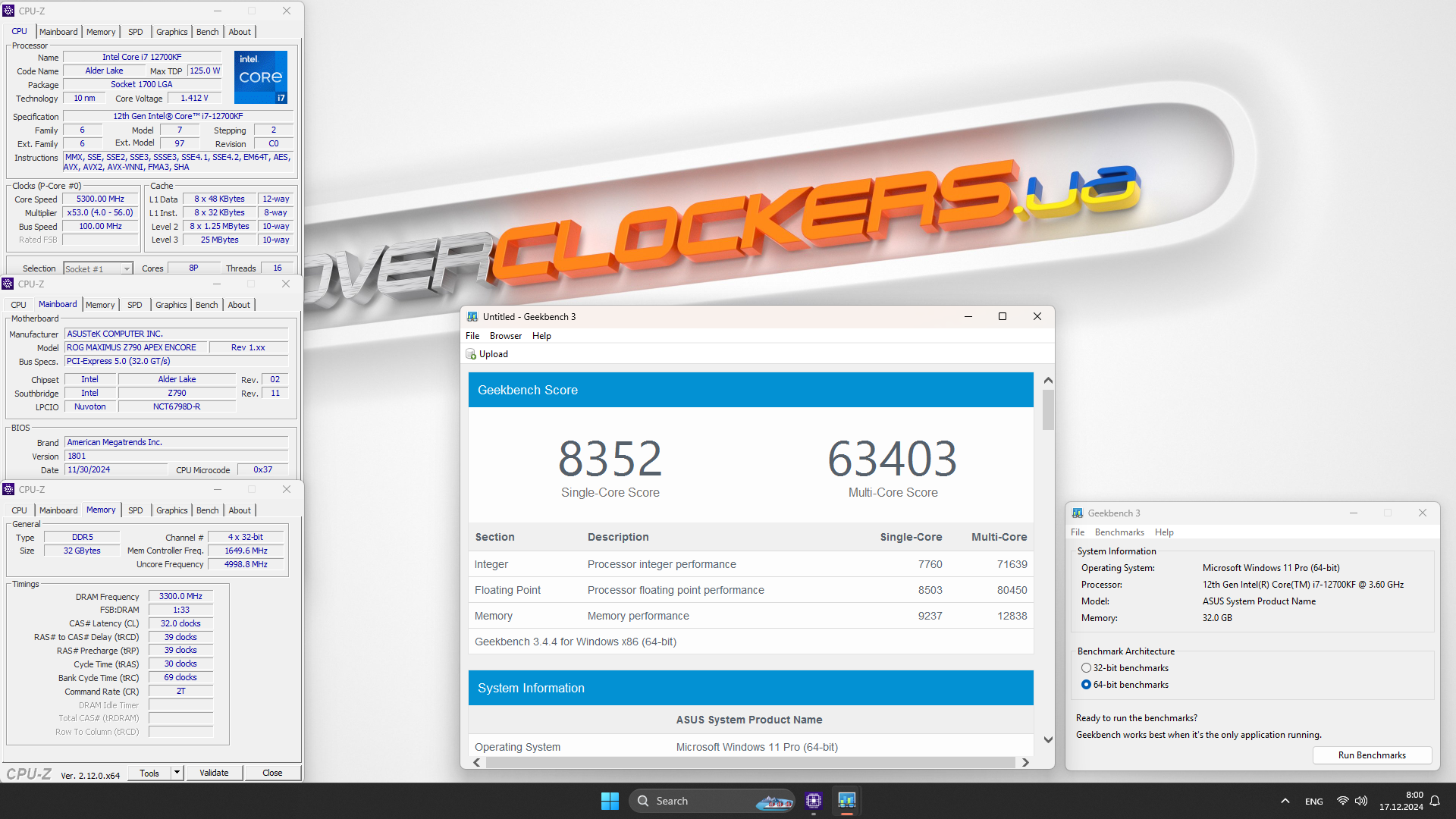Viewport: 1456px width, 819px height.
Task: Click horizontal scrollbar right arrow in Geekbench
Action: click(1025, 763)
